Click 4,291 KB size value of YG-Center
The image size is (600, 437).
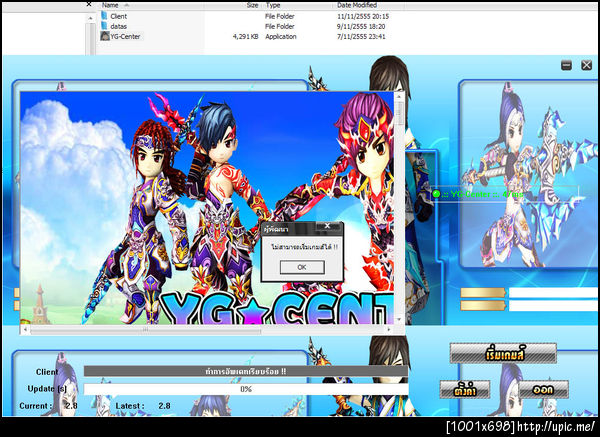pos(245,37)
